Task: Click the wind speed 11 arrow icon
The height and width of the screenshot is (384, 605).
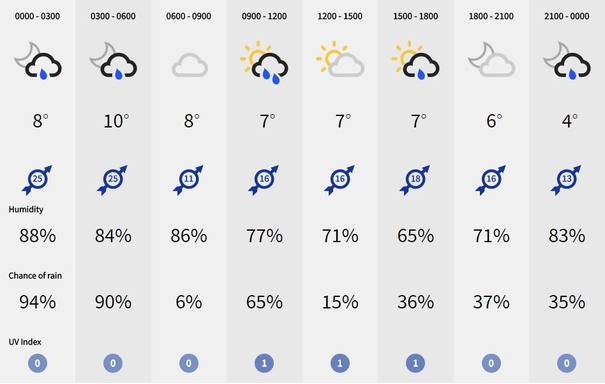Action: pyautogui.click(x=188, y=180)
